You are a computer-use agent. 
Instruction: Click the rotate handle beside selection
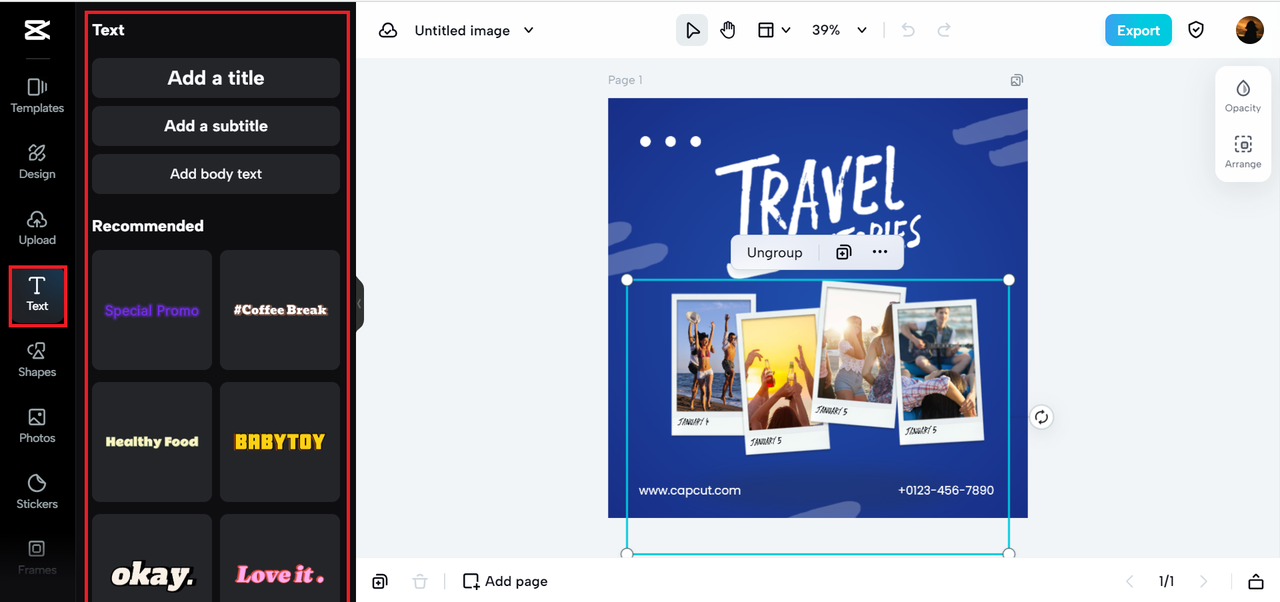tap(1041, 417)
